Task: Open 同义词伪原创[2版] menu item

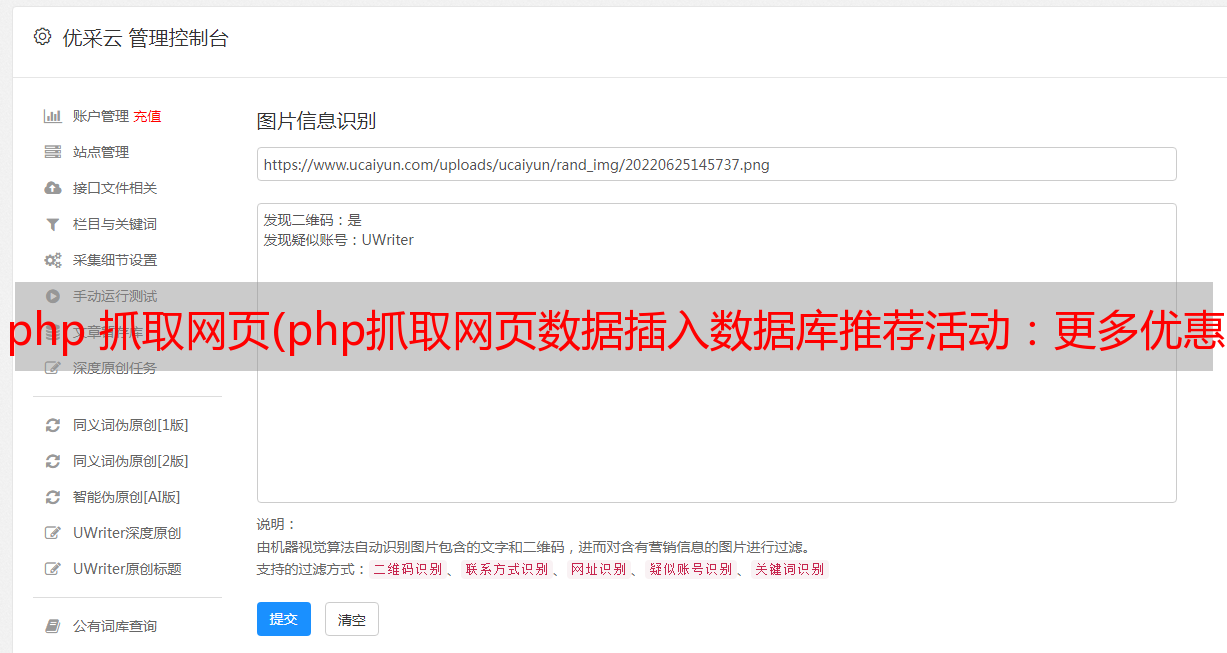Action: click(130, 461)
